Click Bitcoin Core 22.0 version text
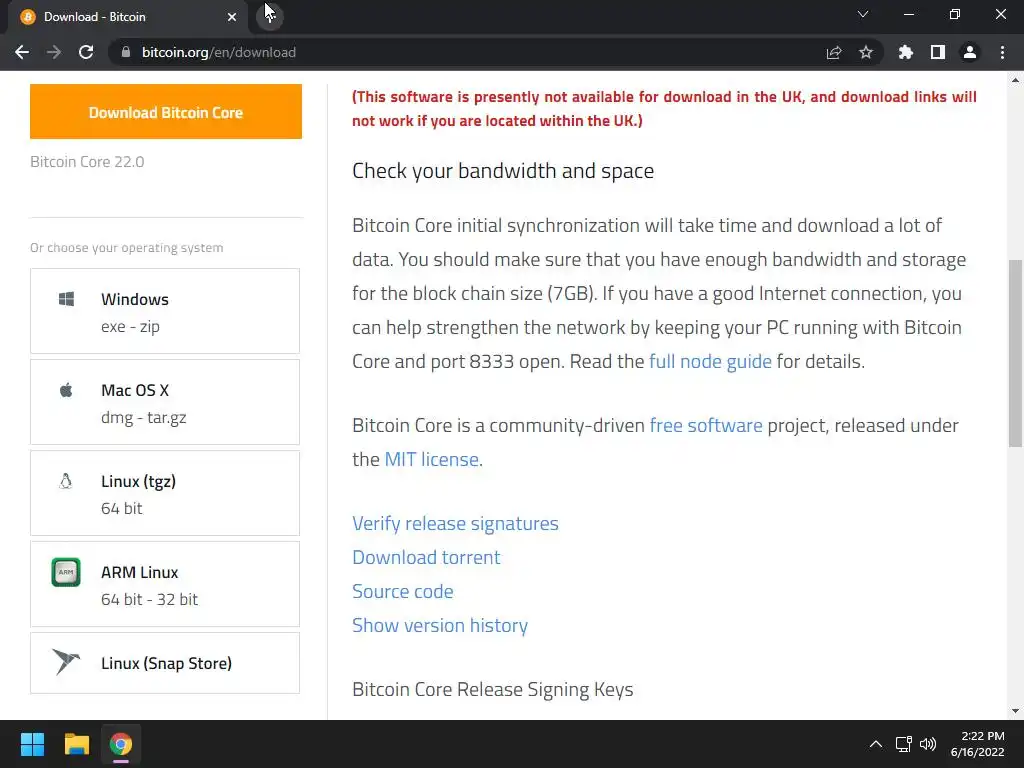 (87, 161)
